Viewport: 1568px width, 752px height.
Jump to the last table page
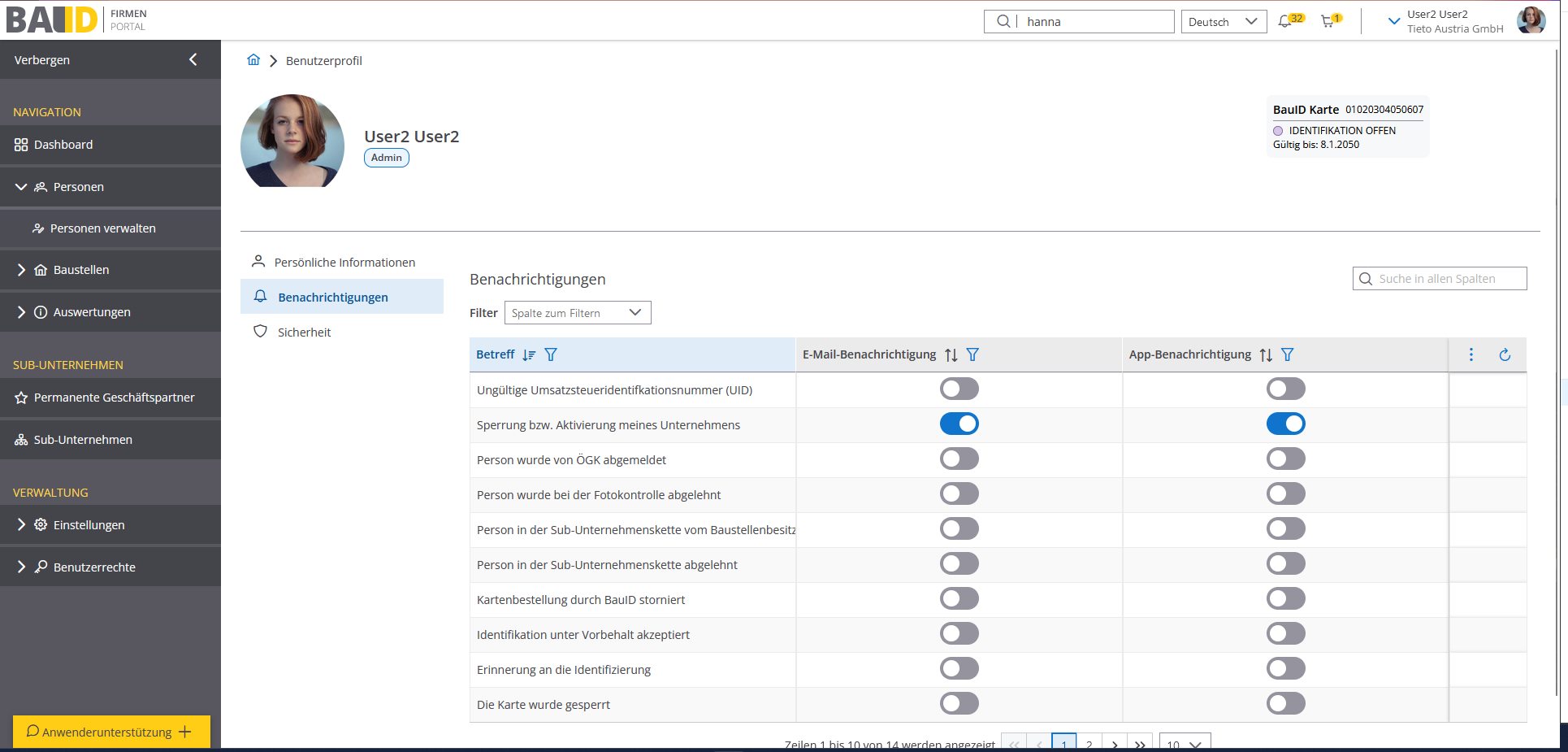tap(1140, 744)
